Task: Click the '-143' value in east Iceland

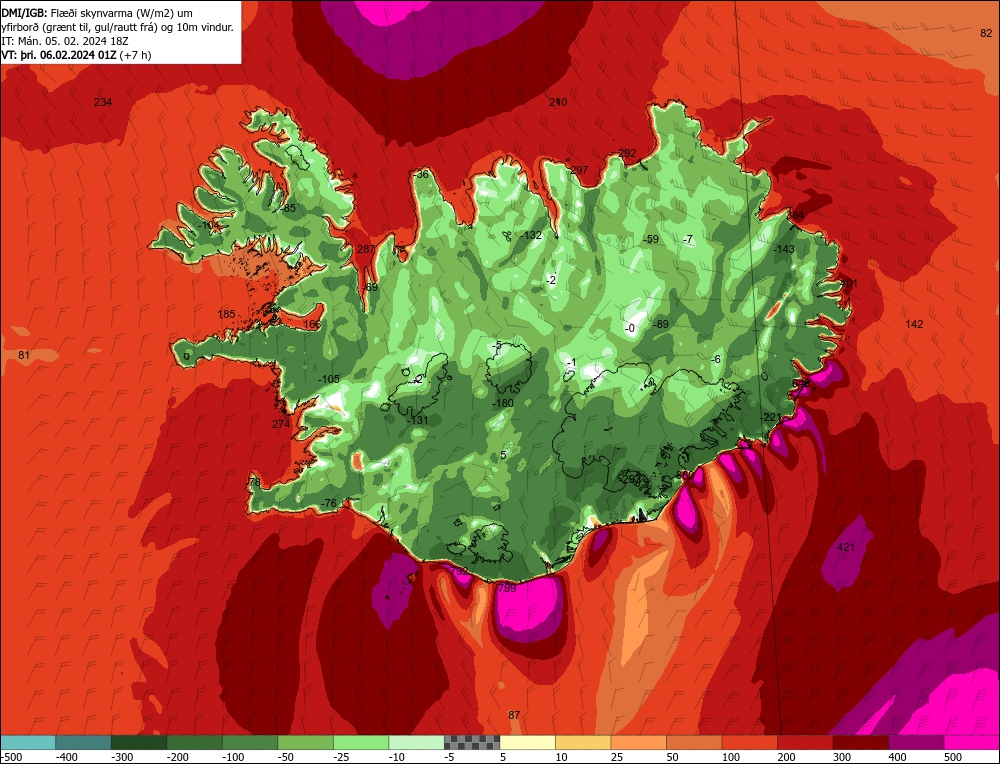Action: 783,249
